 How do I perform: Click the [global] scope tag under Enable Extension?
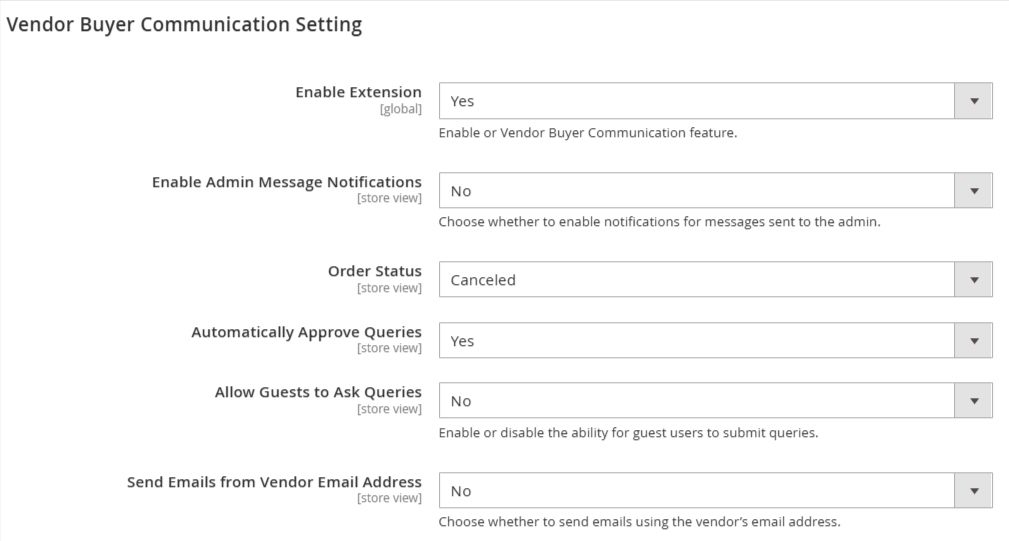[x=401, y=109]
